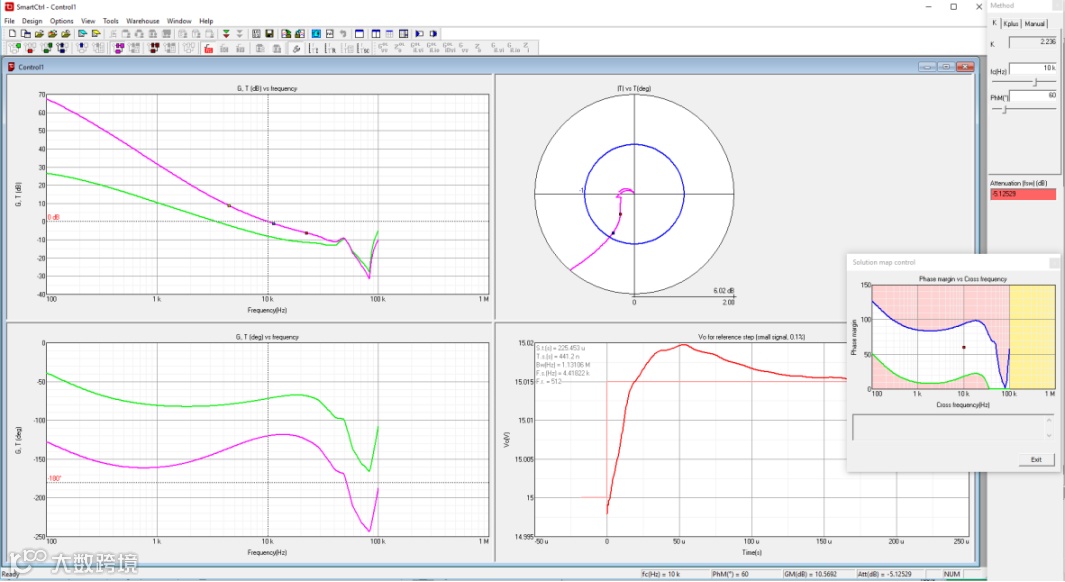Screen dimensions: 1065x582
Task: Open the Options menu
Action: pyautogui.click(x=62, y=21)
